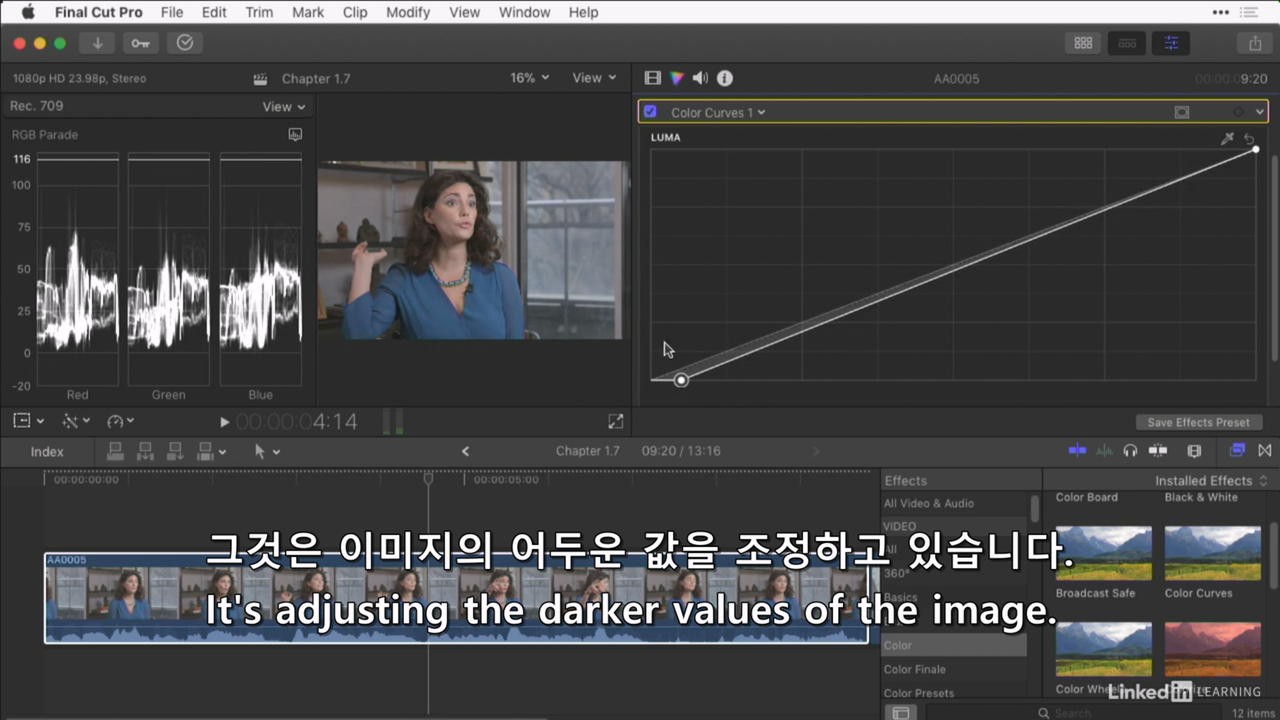Select the Luma curve eyedropper

(1227, 138)
